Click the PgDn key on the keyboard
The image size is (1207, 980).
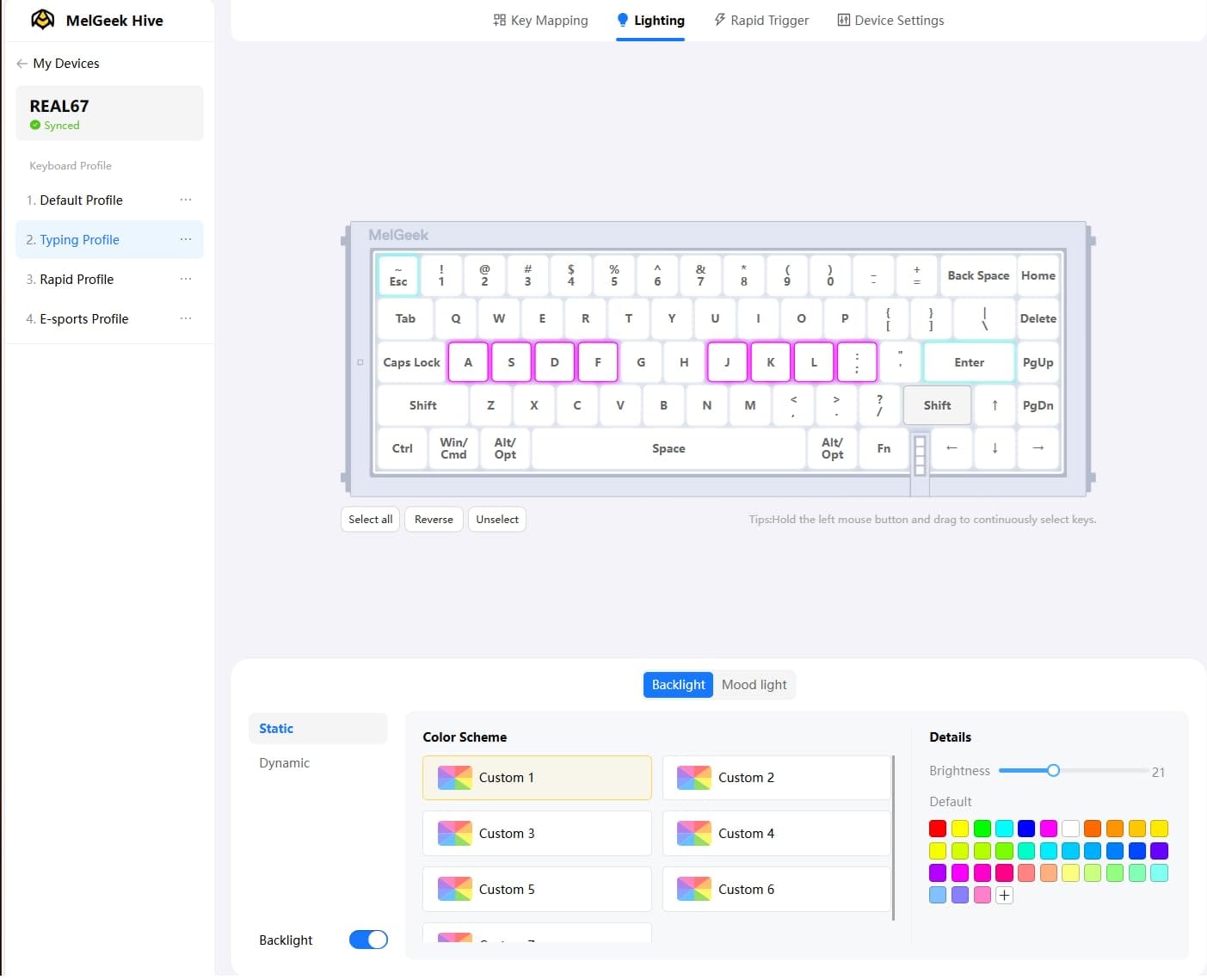pyautogui.click(x=1038, y=405)
